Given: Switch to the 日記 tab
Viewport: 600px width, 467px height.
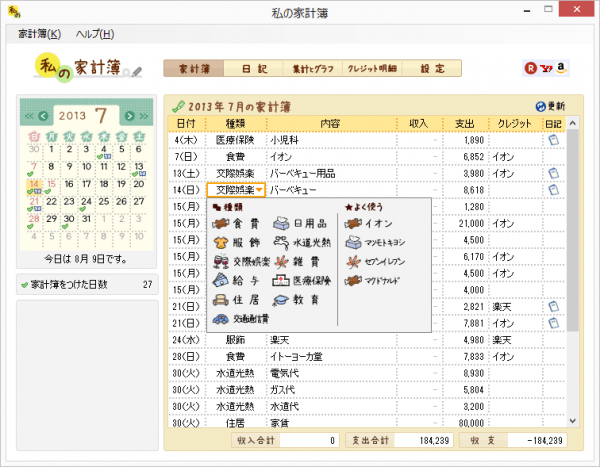Looking at the screenshot, I should (254, 69).
